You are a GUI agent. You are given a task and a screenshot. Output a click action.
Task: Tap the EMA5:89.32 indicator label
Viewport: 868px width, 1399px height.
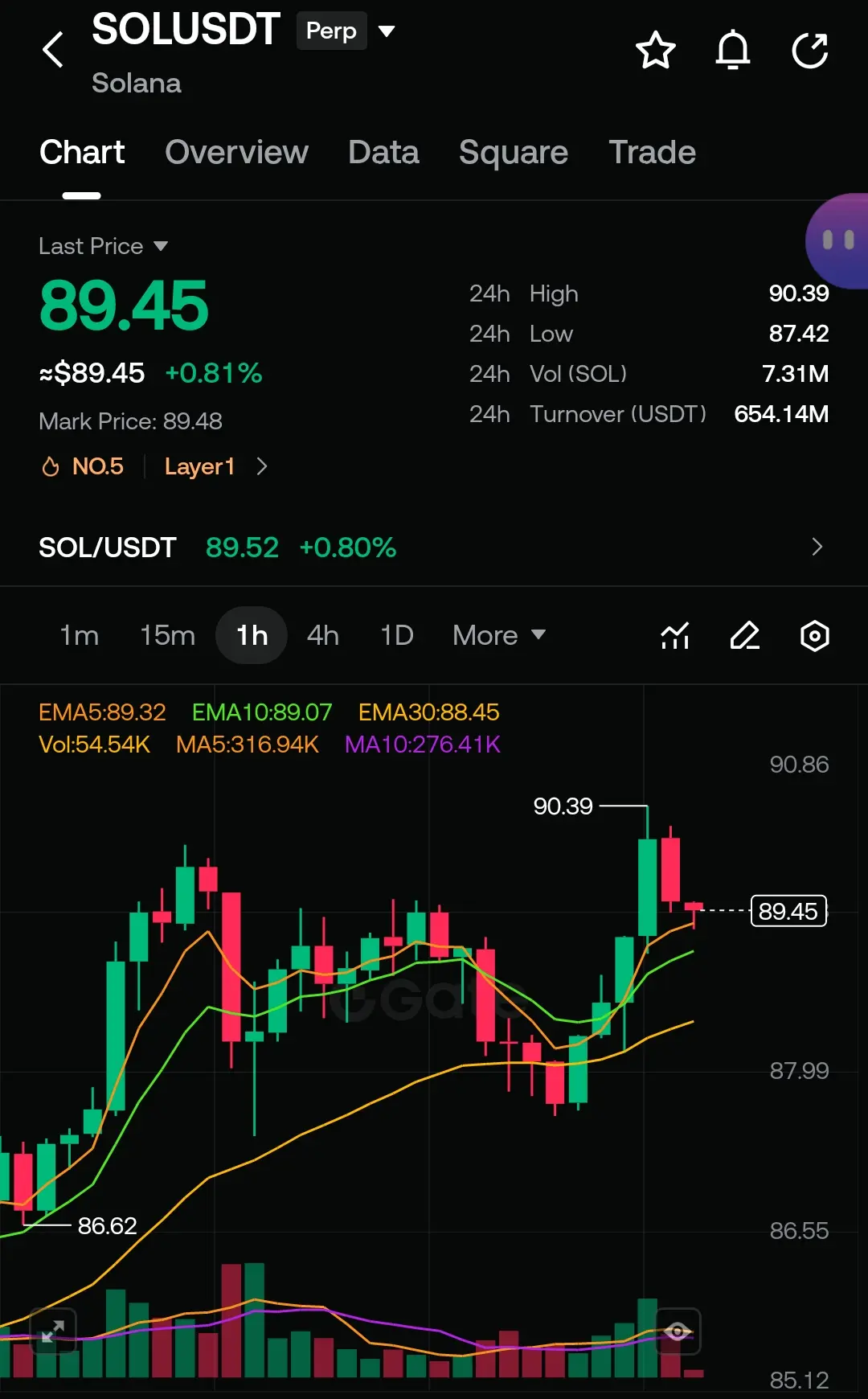102,712
